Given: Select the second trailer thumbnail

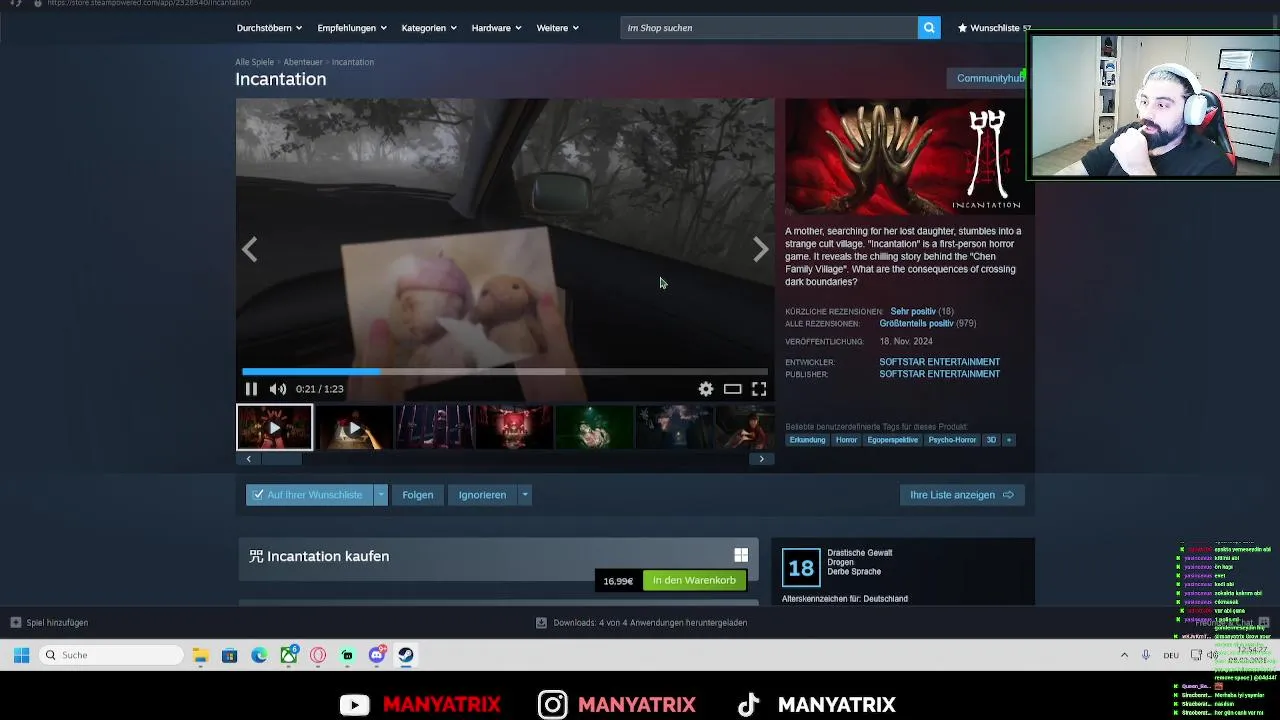Looking at the screenshot, I should [x=354, y=427].
